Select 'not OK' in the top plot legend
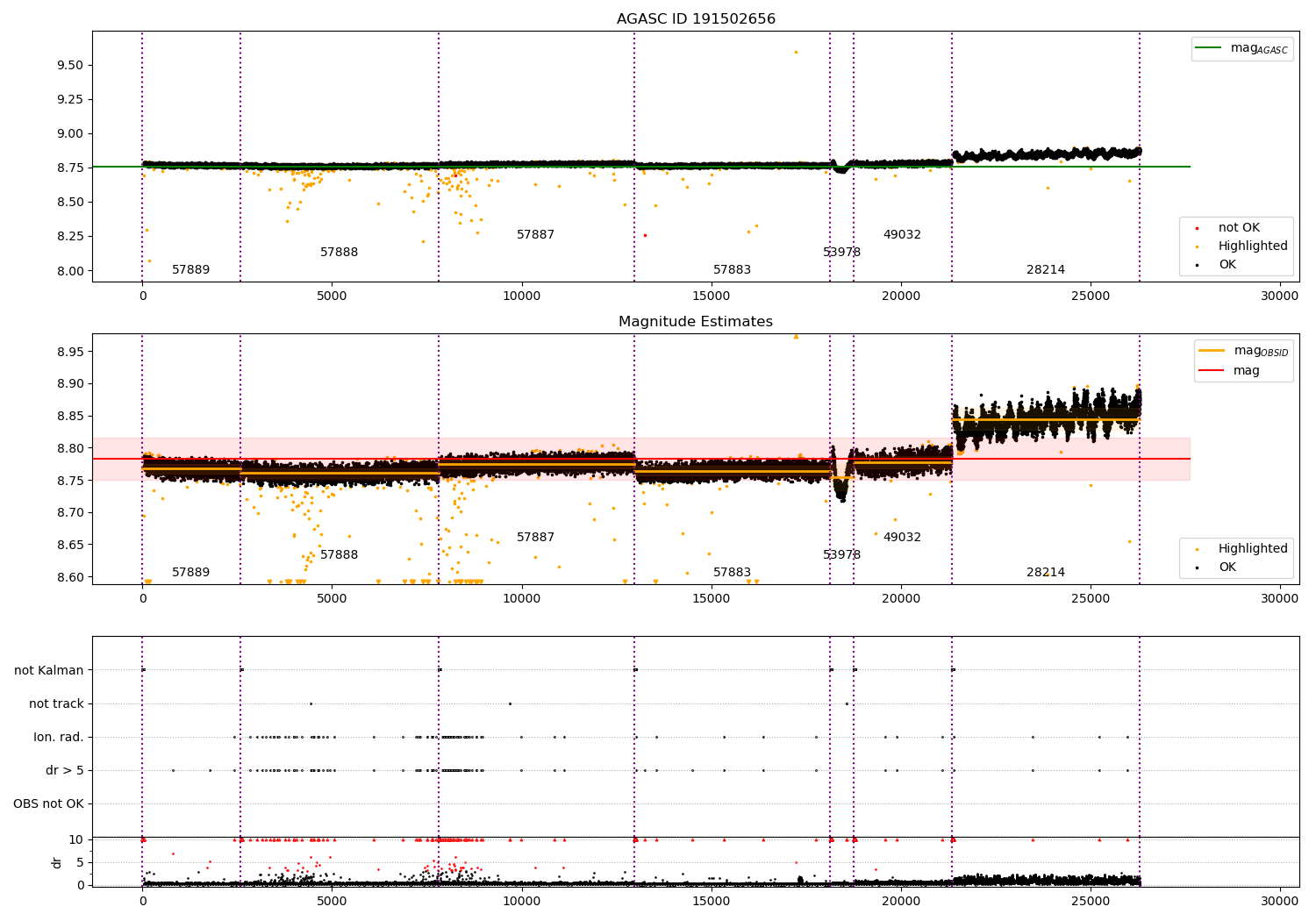This screenshot has height=921, width=1316. [x=1239, y=228]
